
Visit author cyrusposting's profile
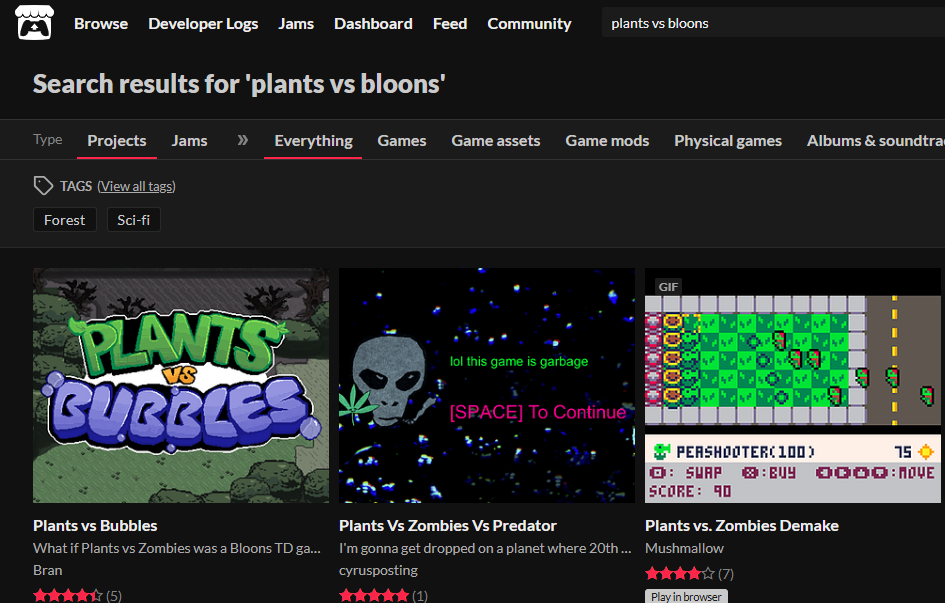378,570
